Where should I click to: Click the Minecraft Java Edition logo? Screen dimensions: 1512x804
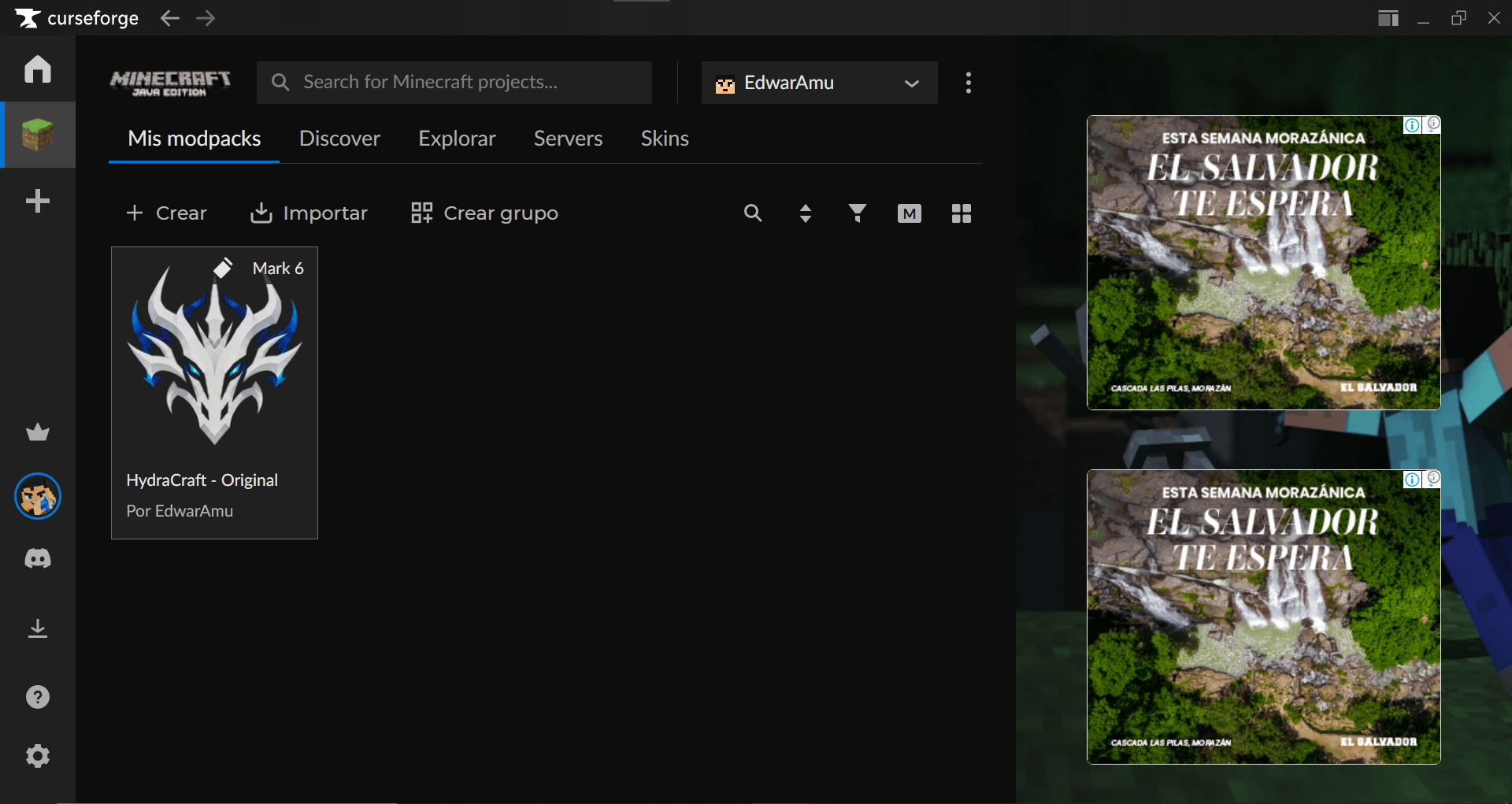170,83
